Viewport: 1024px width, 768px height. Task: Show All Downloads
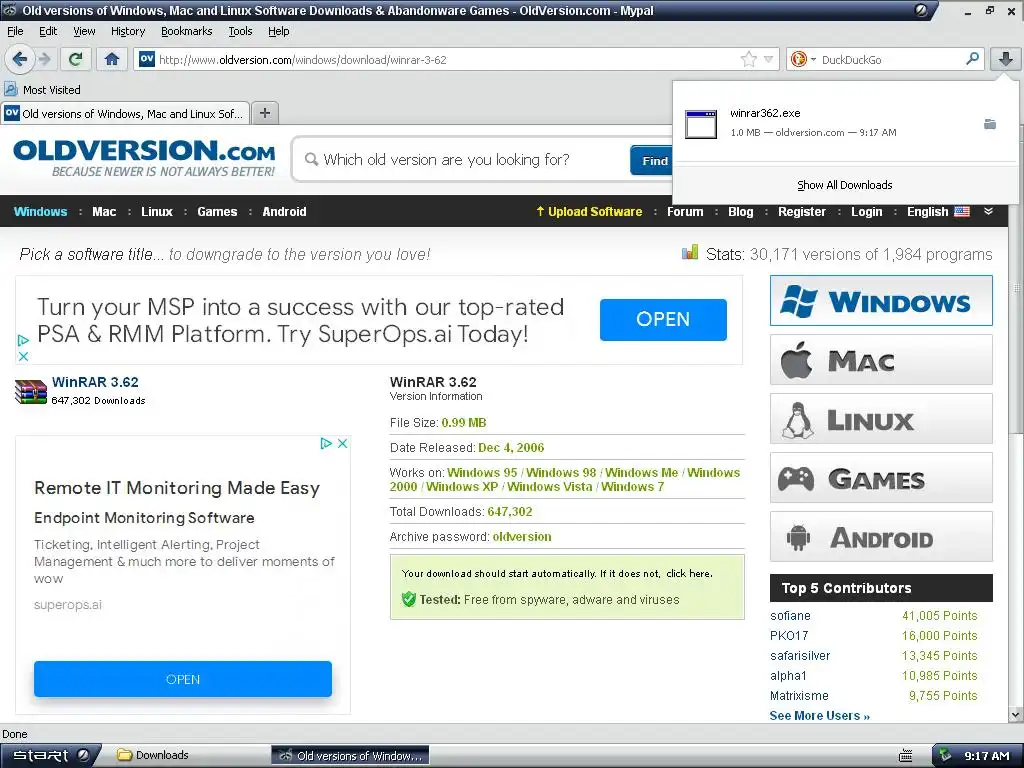click(x=844, y=185)
